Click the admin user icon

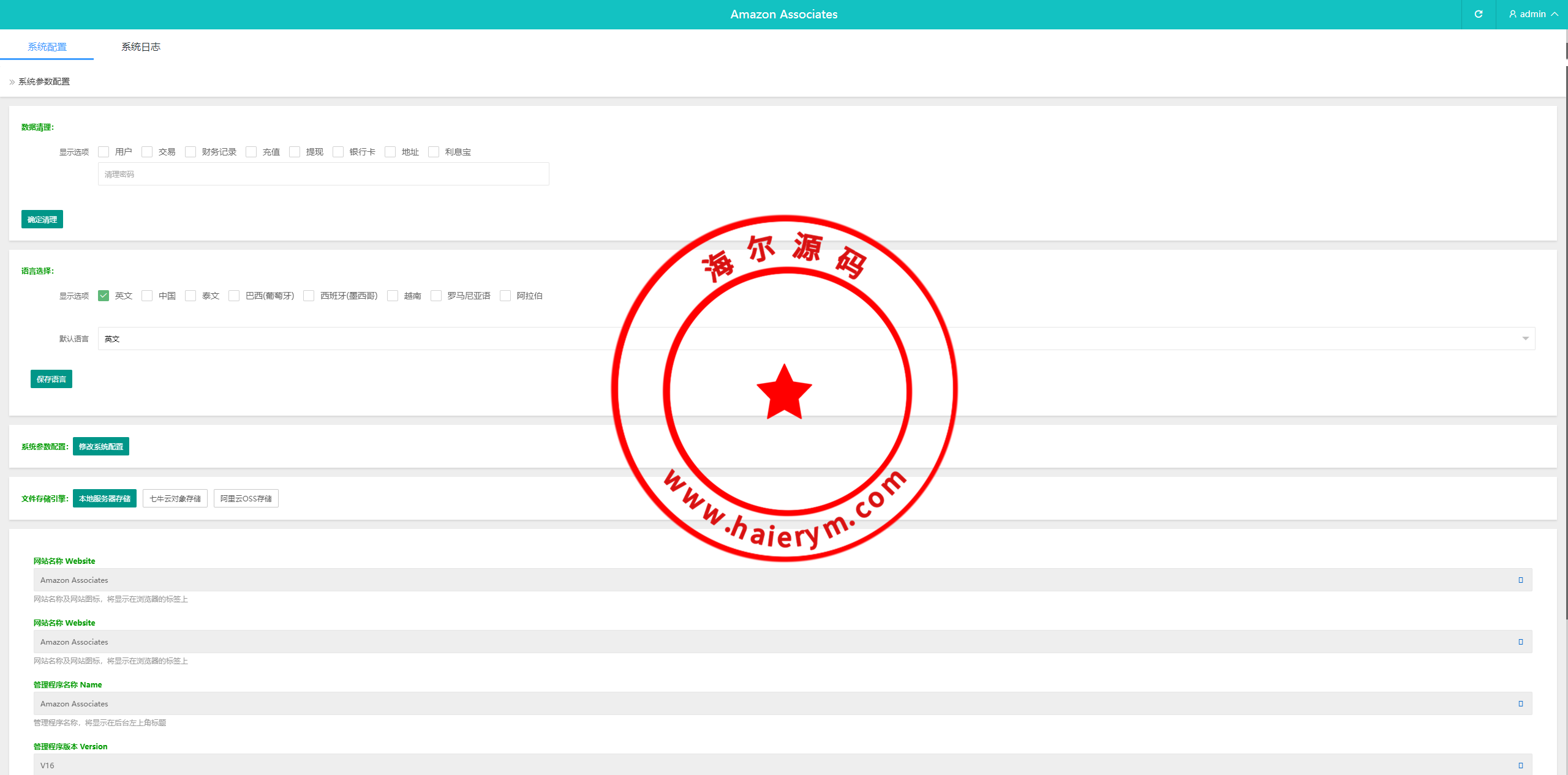(x=1512, y=14)
